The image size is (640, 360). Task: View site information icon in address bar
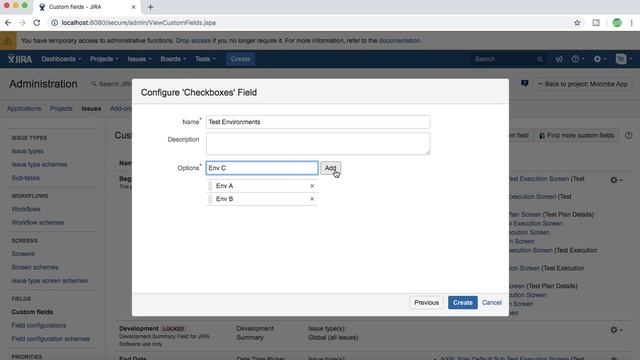54,23
